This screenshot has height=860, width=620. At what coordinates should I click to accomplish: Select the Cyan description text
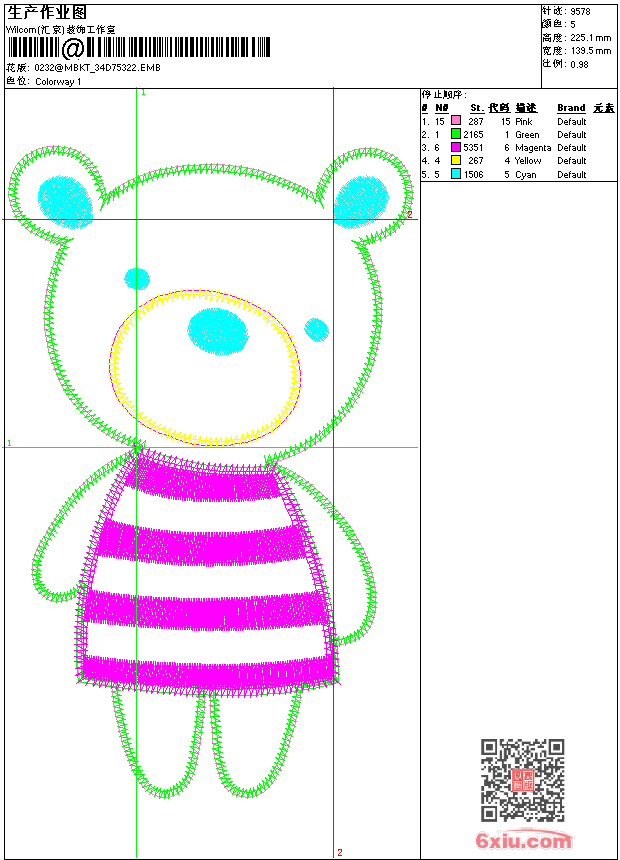526,174
